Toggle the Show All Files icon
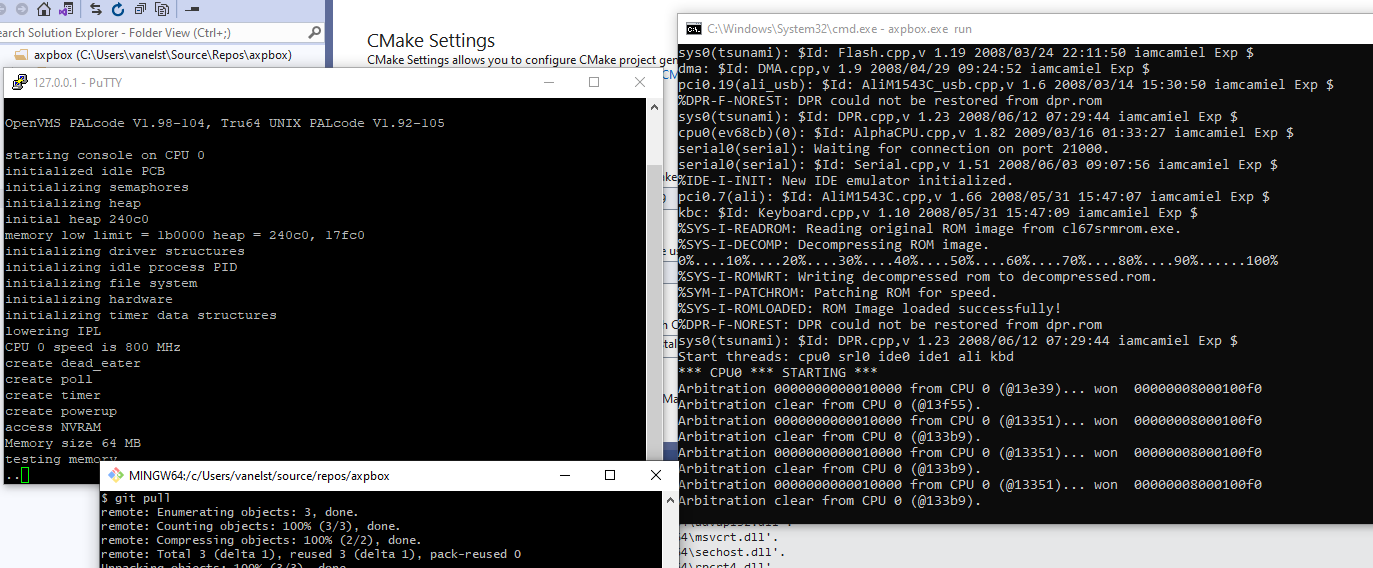 coord(162,10)
